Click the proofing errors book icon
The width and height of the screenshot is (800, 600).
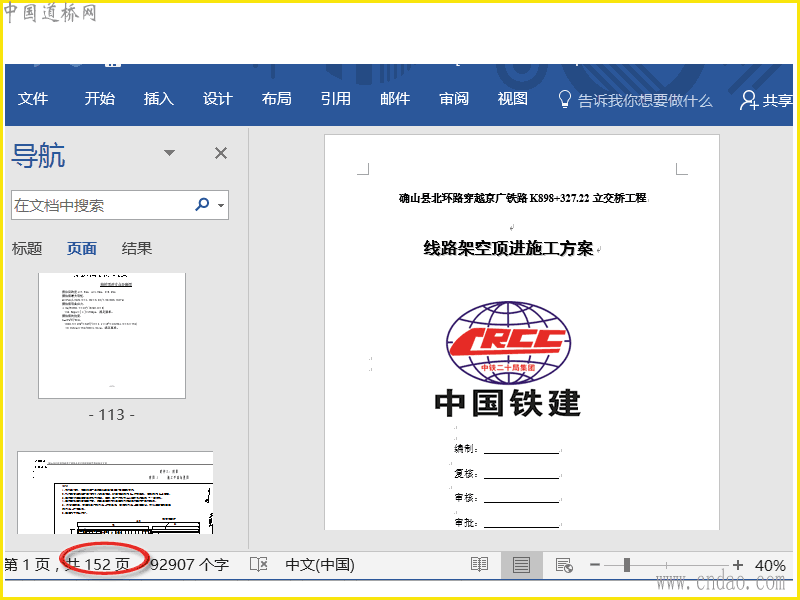point(259,564)
